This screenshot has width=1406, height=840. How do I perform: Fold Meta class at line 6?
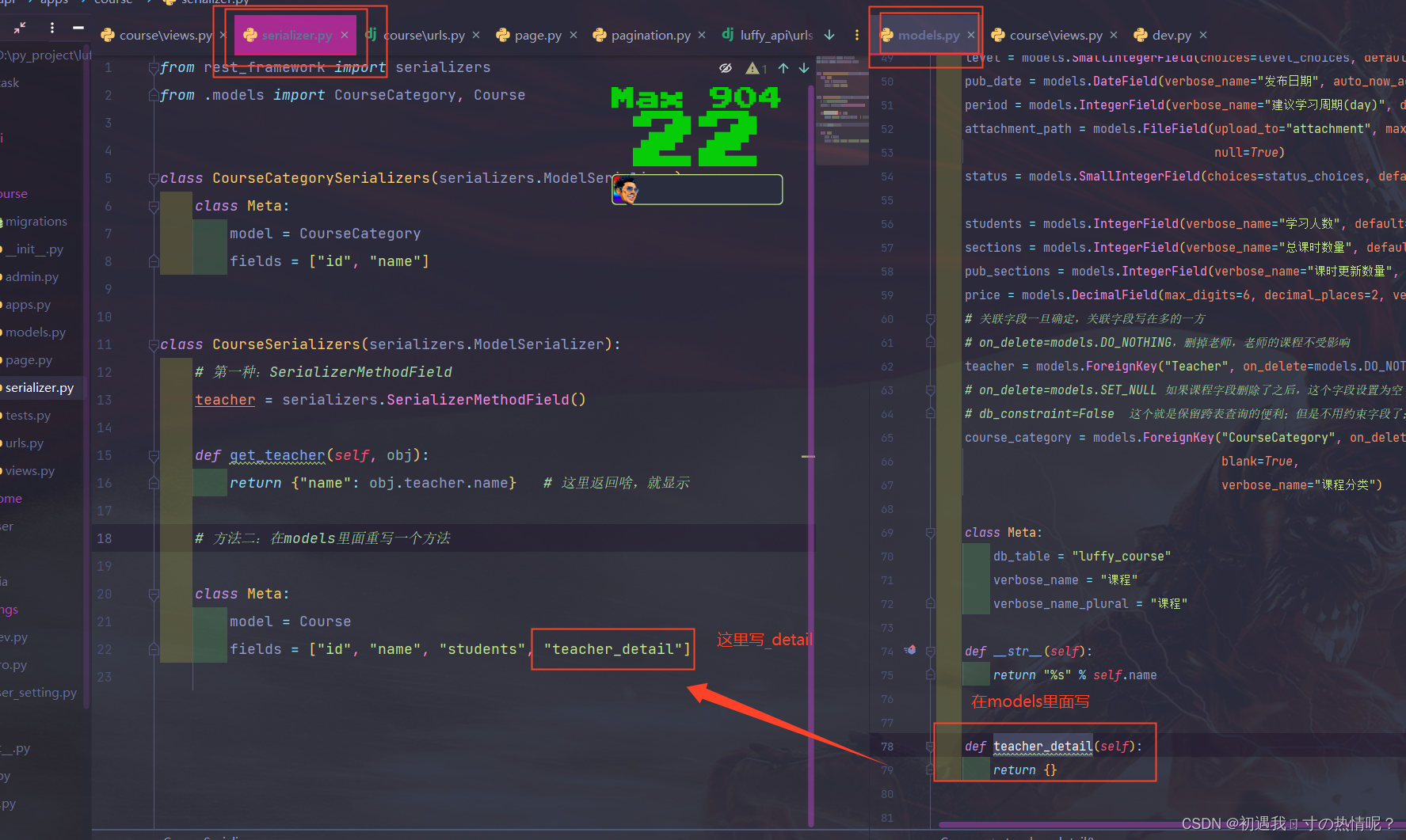click(x=154, y=207)
